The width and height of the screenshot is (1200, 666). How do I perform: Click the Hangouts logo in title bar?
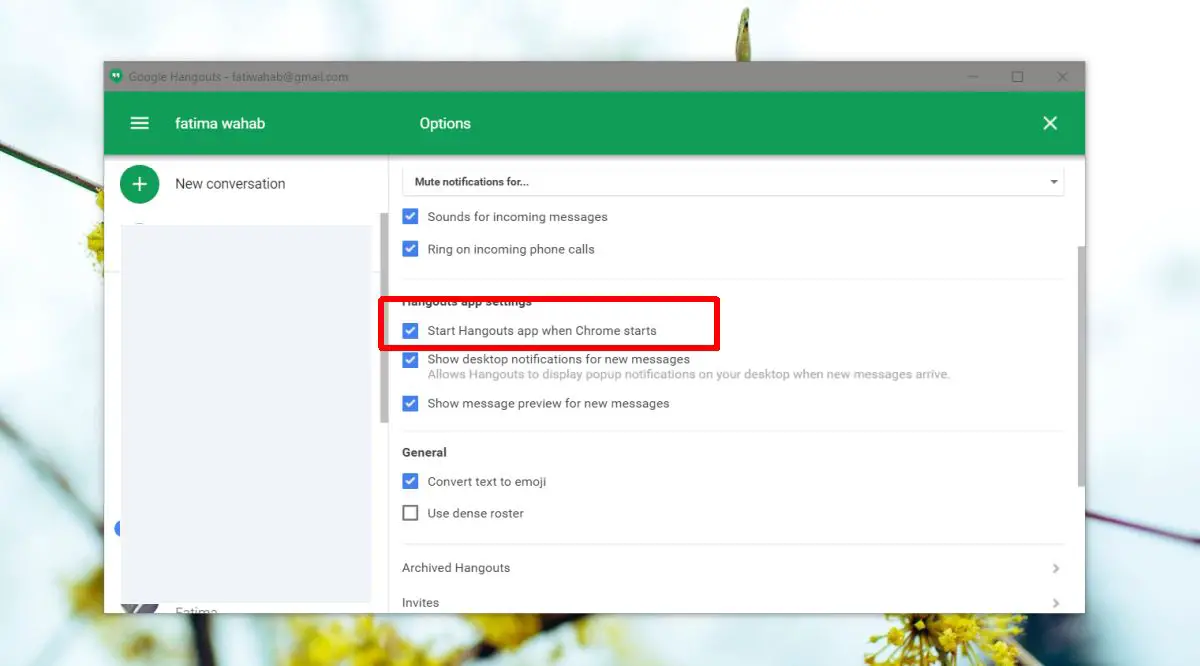[116, 77]
